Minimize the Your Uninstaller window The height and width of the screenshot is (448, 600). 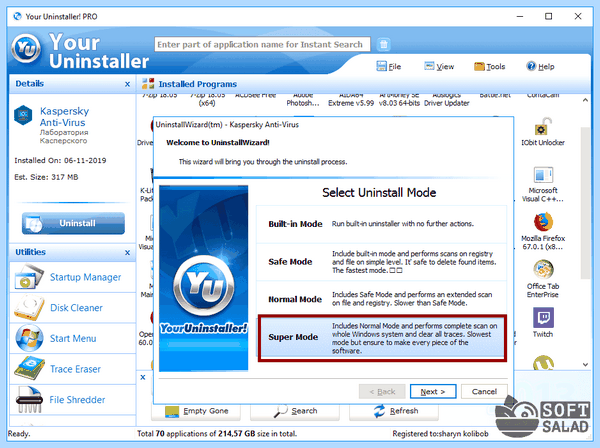click(520, 16)
